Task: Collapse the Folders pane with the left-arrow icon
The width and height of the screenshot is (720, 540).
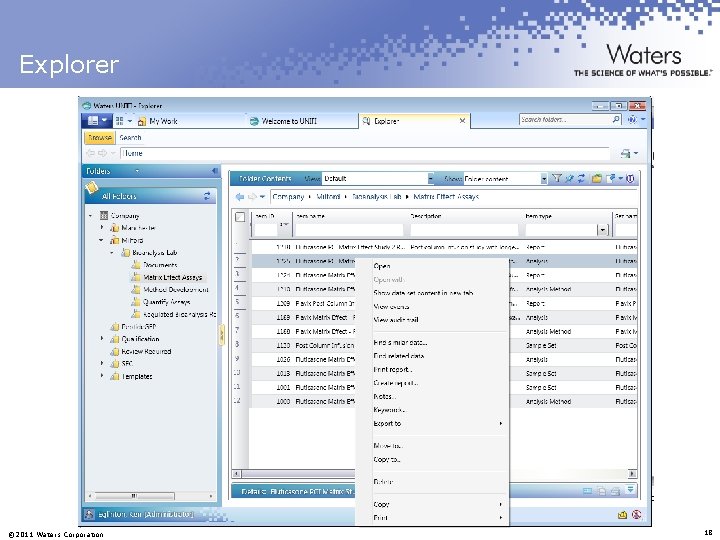Action: 214,171
